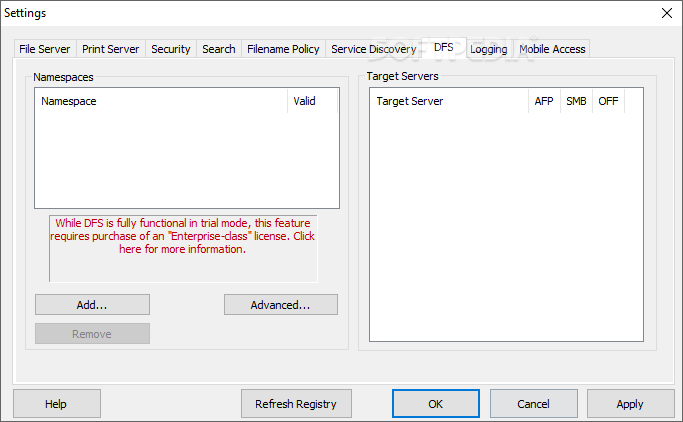Click the Target Server column header

pyautogui.click(x=448, y=101)
